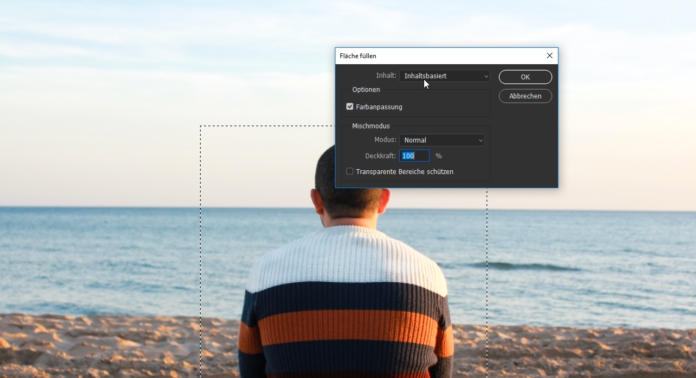Click the top edge of the dotted selection
Viewport: 696px width, 378px height.
coord(266,126)
